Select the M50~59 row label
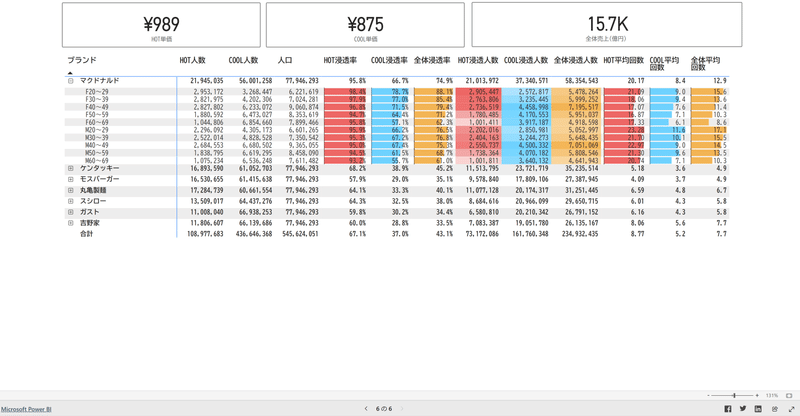The image size is (800, 416). (96, 153)
